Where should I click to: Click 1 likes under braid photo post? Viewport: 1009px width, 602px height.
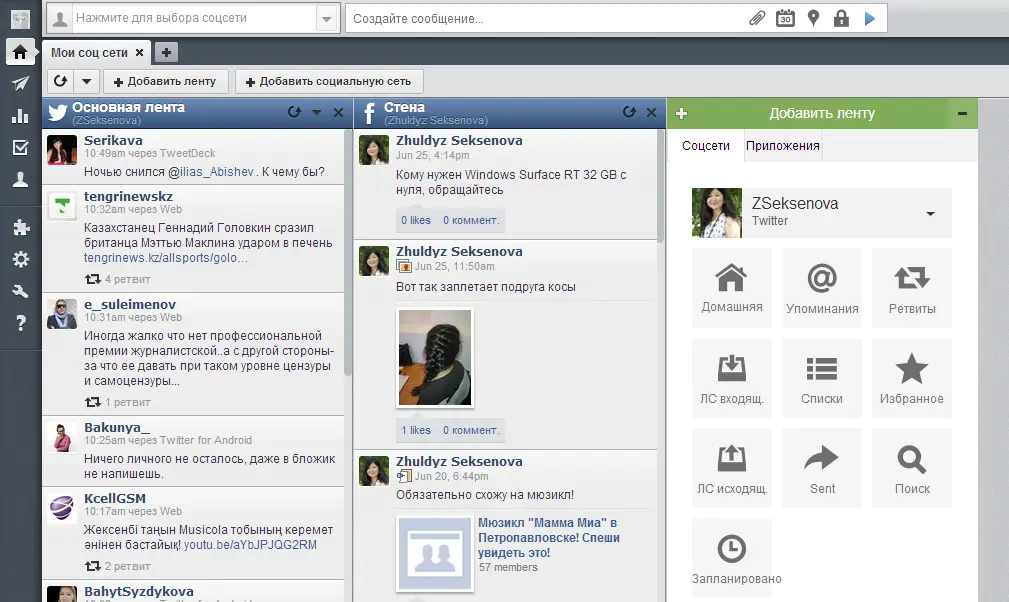pyautogui.click(x=416, y=430)
